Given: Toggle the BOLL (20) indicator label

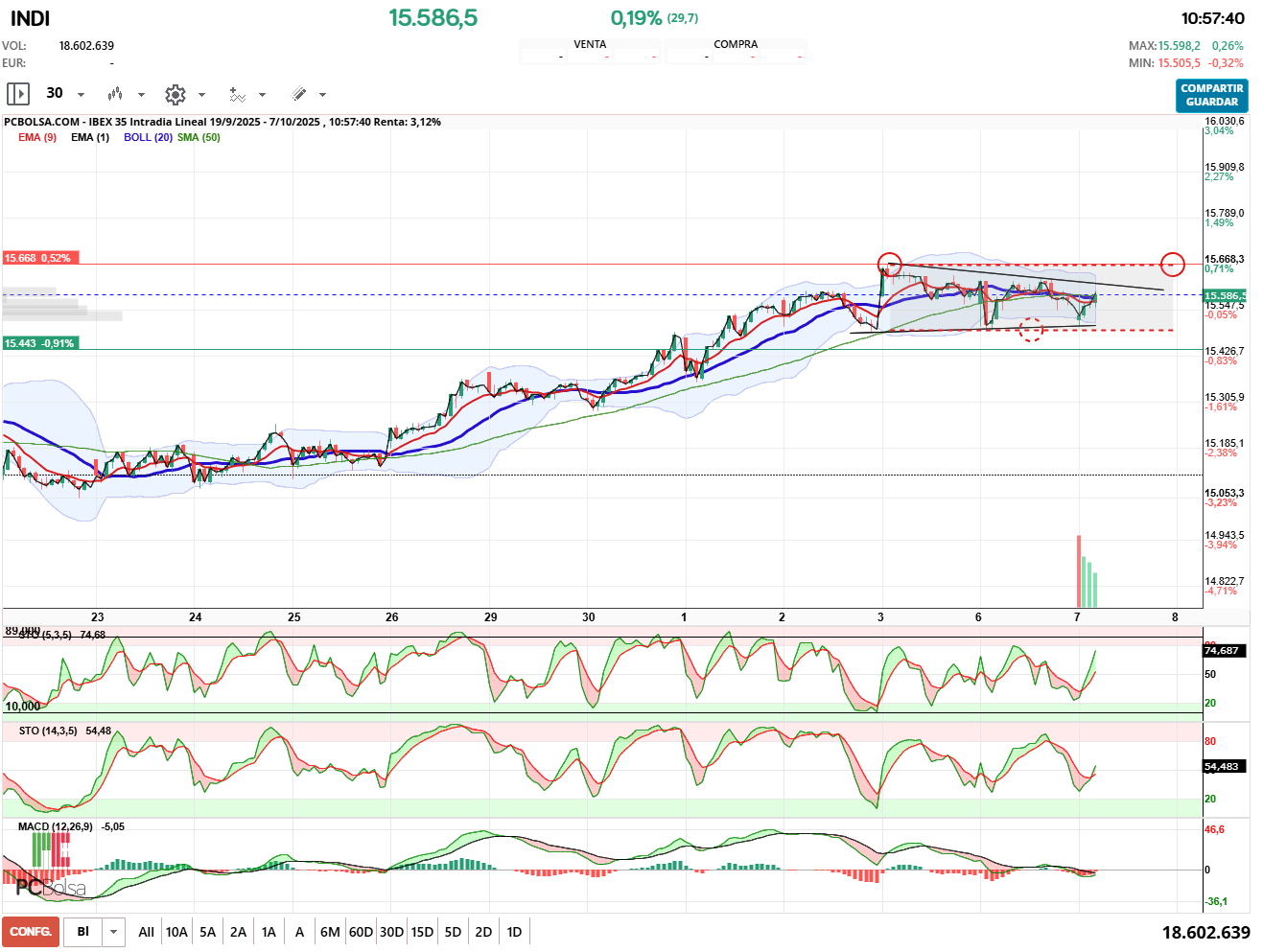Looking at the screenshot, I should click(148, 137).
